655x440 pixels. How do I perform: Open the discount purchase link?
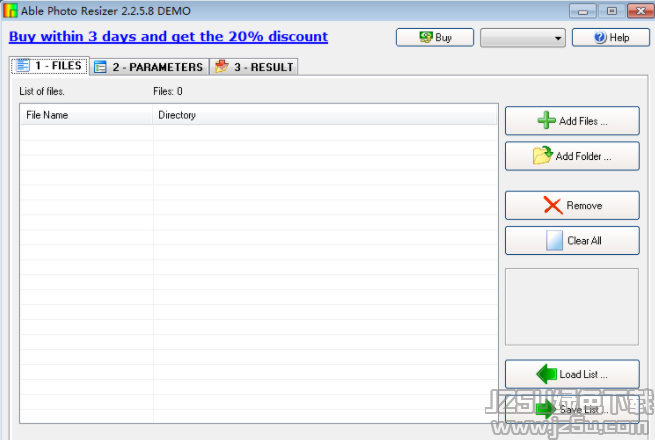[168, 37]
